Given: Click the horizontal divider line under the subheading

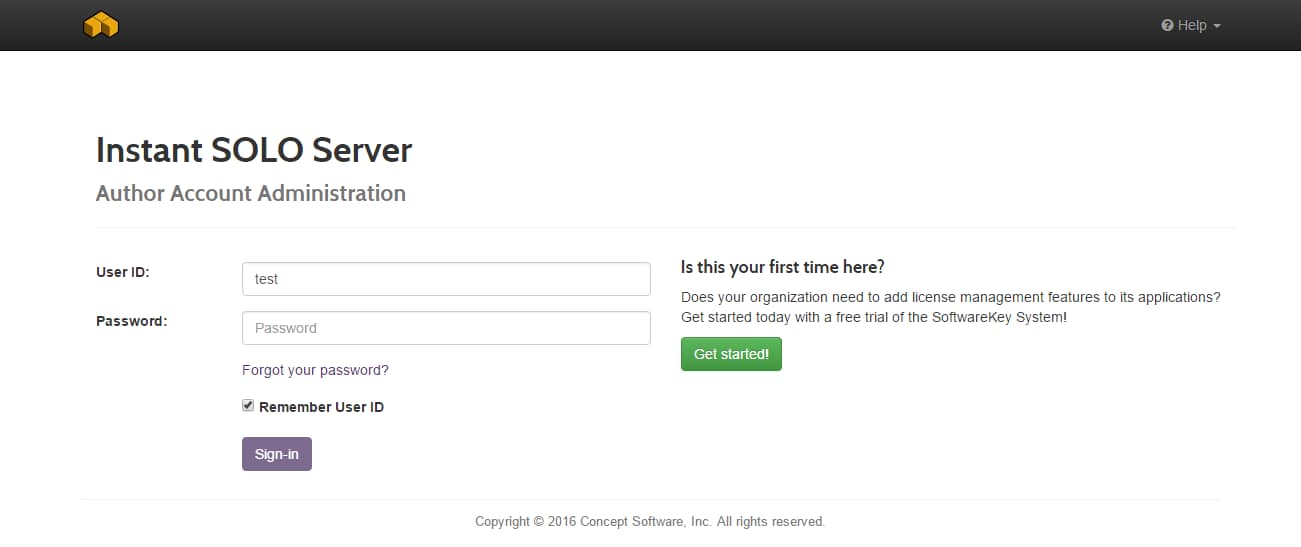Looking at the screenshot, I should click(x=660, y=227).
